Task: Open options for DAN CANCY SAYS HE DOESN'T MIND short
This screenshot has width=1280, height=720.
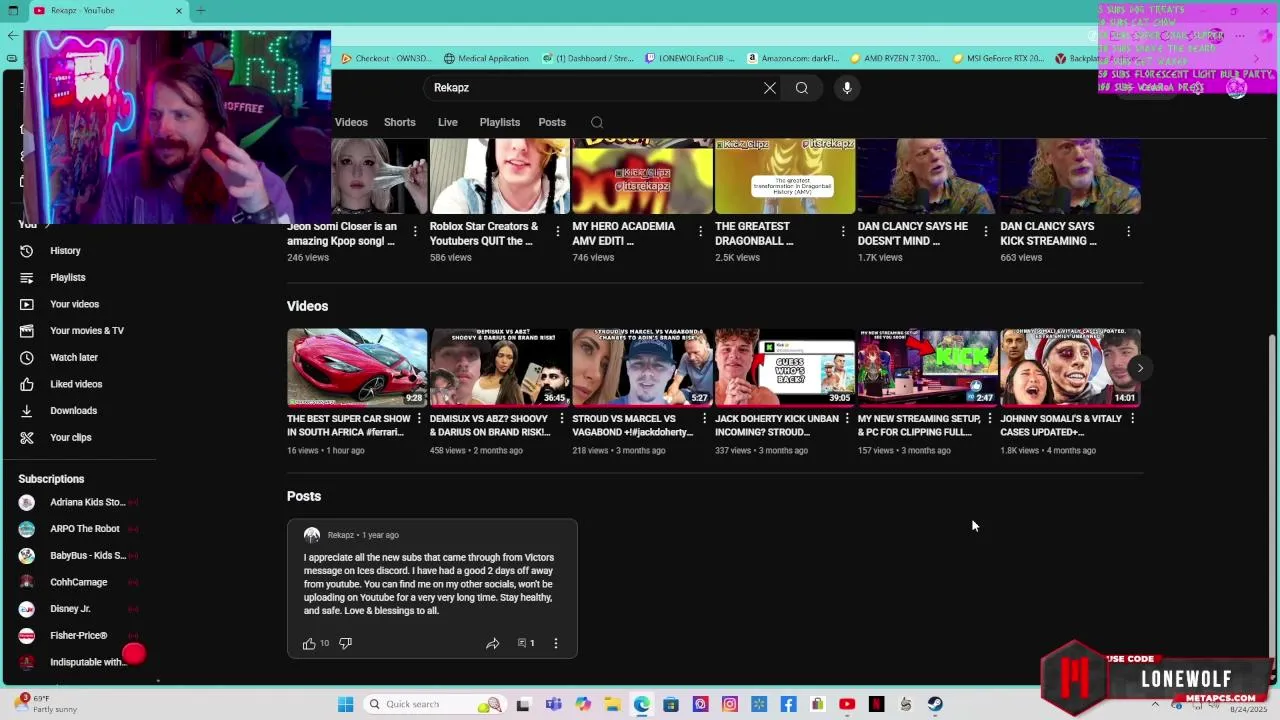Action: pos(986,232)
